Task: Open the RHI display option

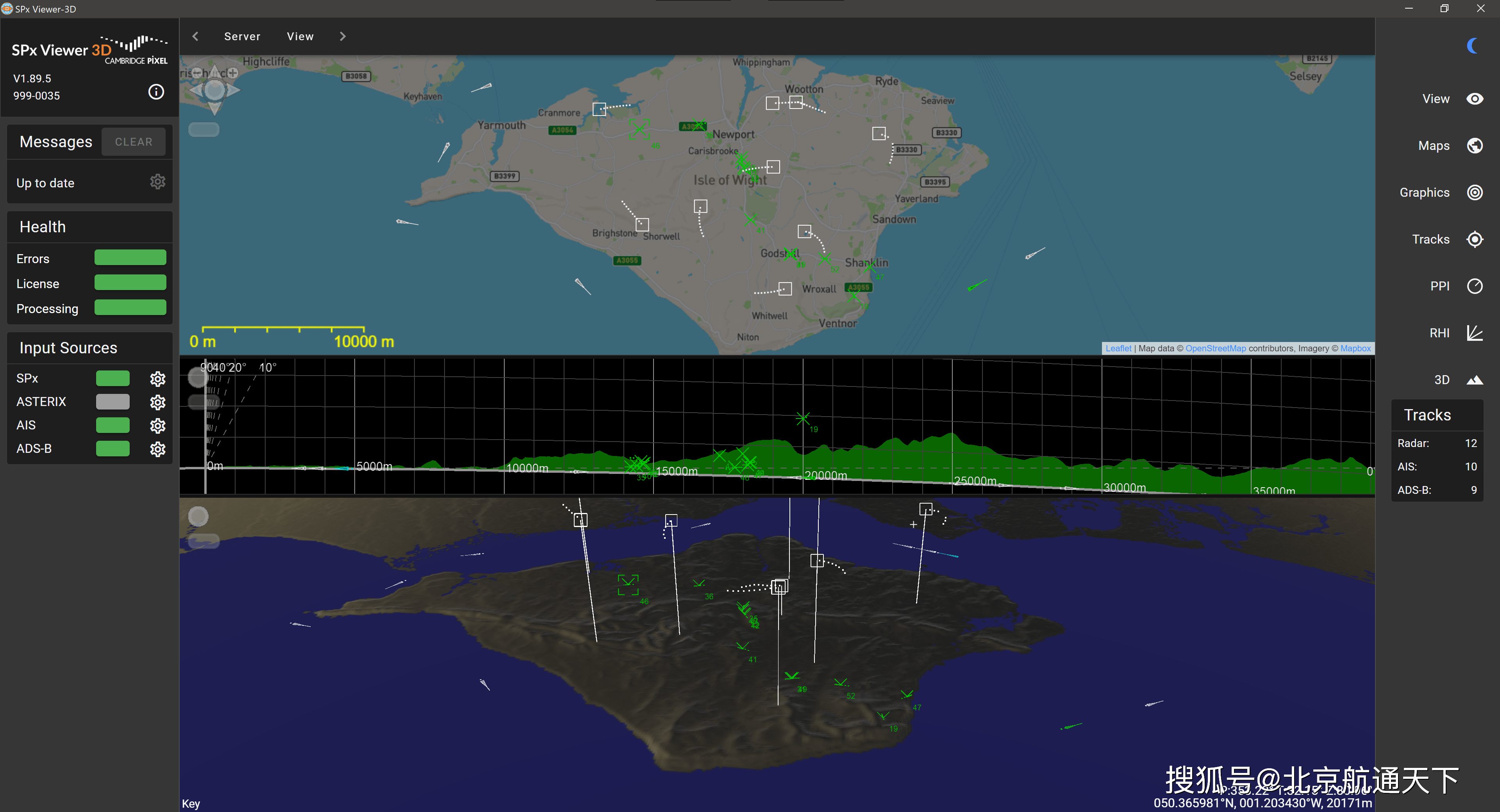Action: click(1474, 333)
